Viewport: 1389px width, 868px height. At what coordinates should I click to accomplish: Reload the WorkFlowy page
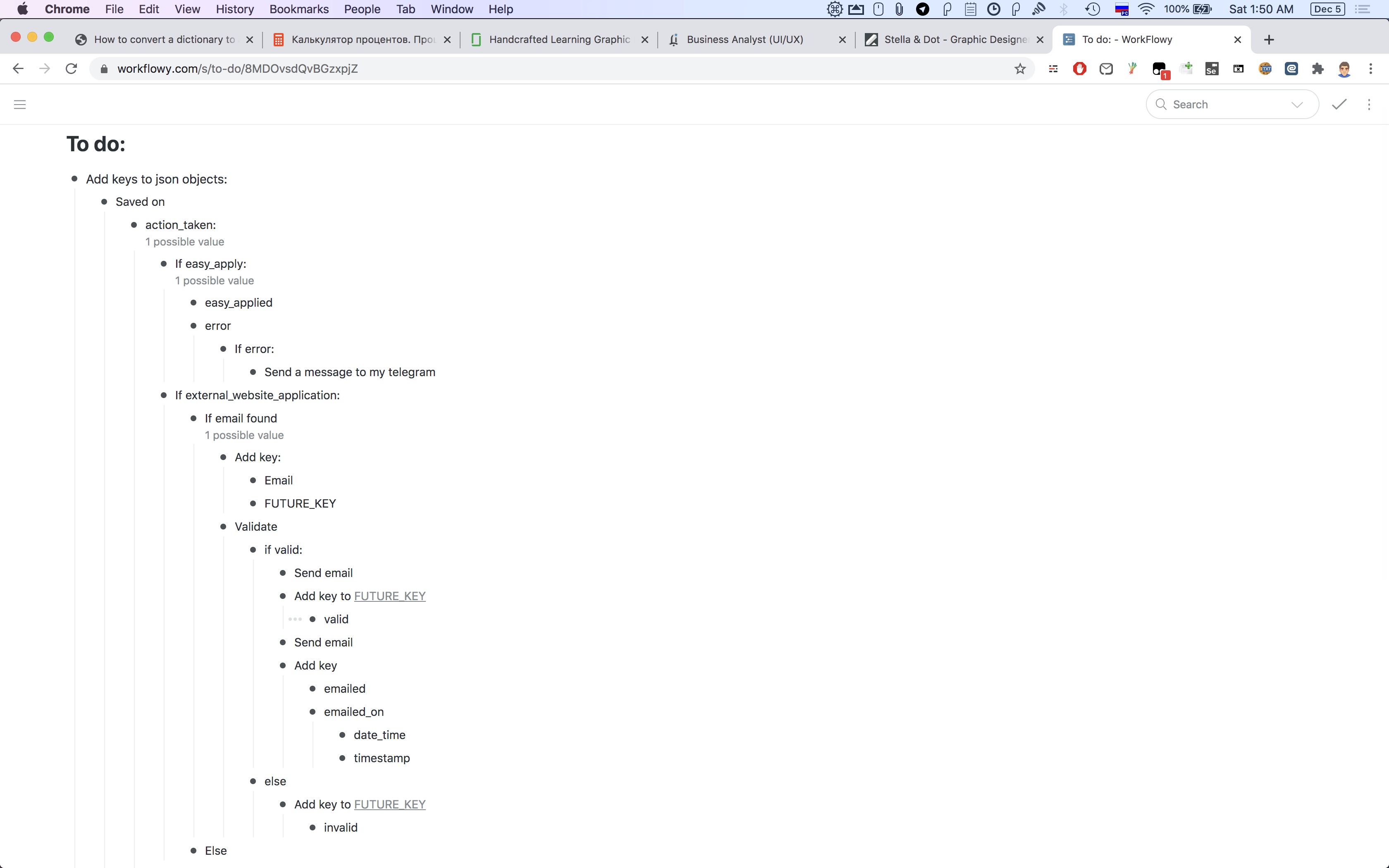click(x=71, y=69)
